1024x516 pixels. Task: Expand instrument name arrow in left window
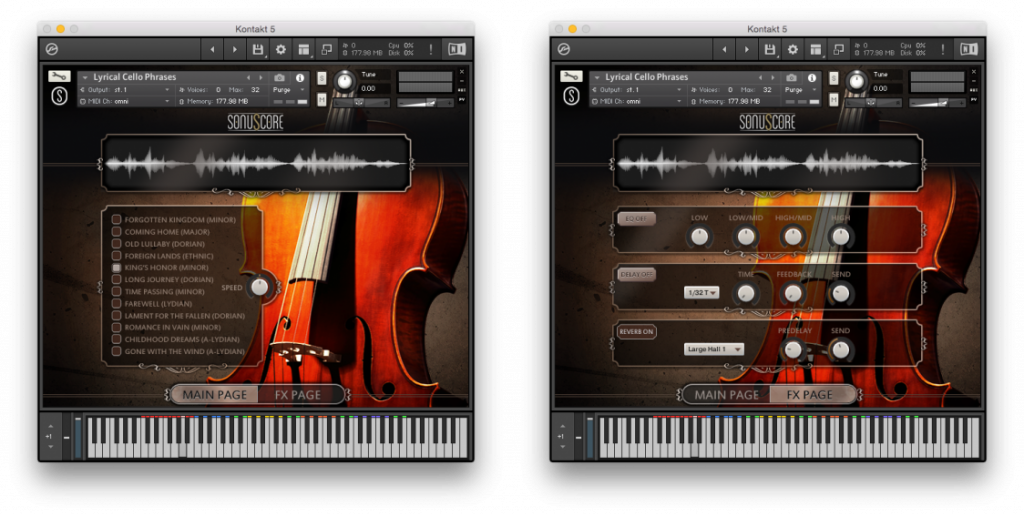85,77
